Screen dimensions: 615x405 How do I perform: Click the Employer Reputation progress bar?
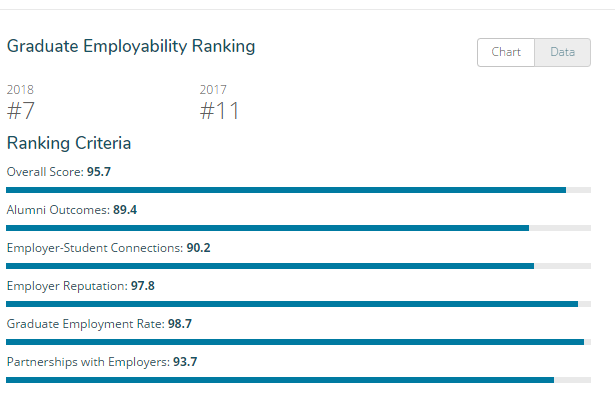click(x=298, y=303)
